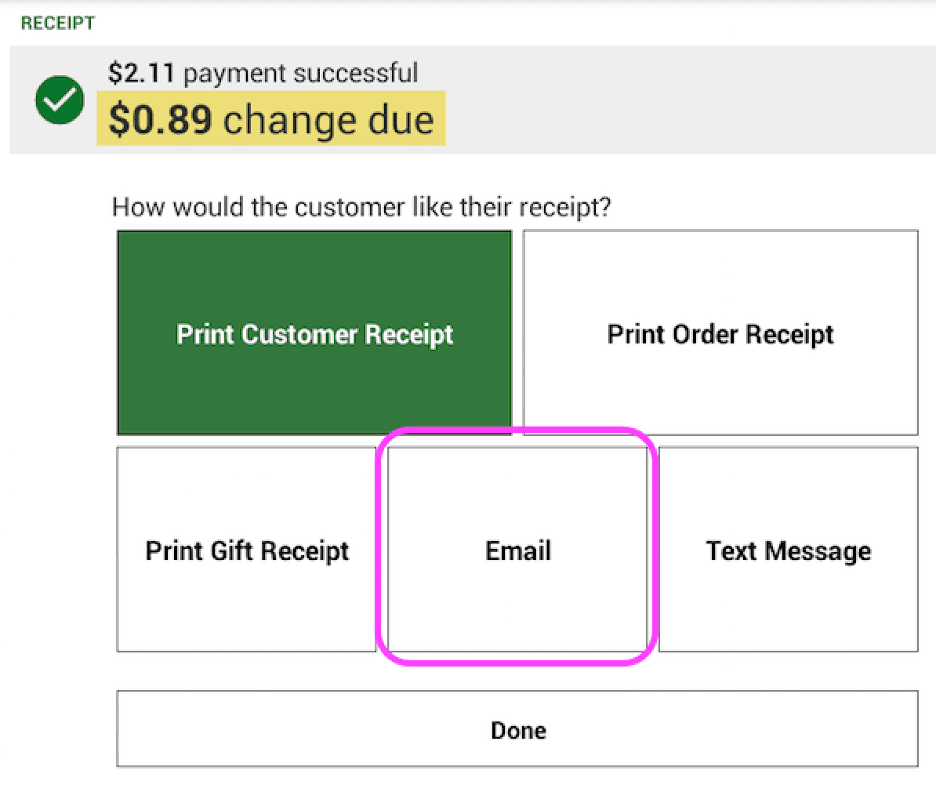This screenshot has height=792, width=936.
Task: Click the $0.89 change amount
Action: 160,120
